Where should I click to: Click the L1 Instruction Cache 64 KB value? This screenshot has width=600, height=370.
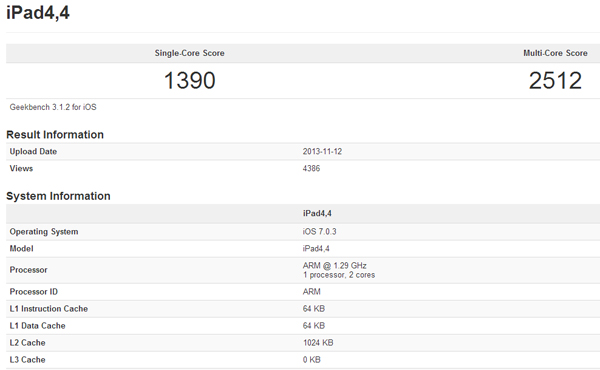coord(314,309)
